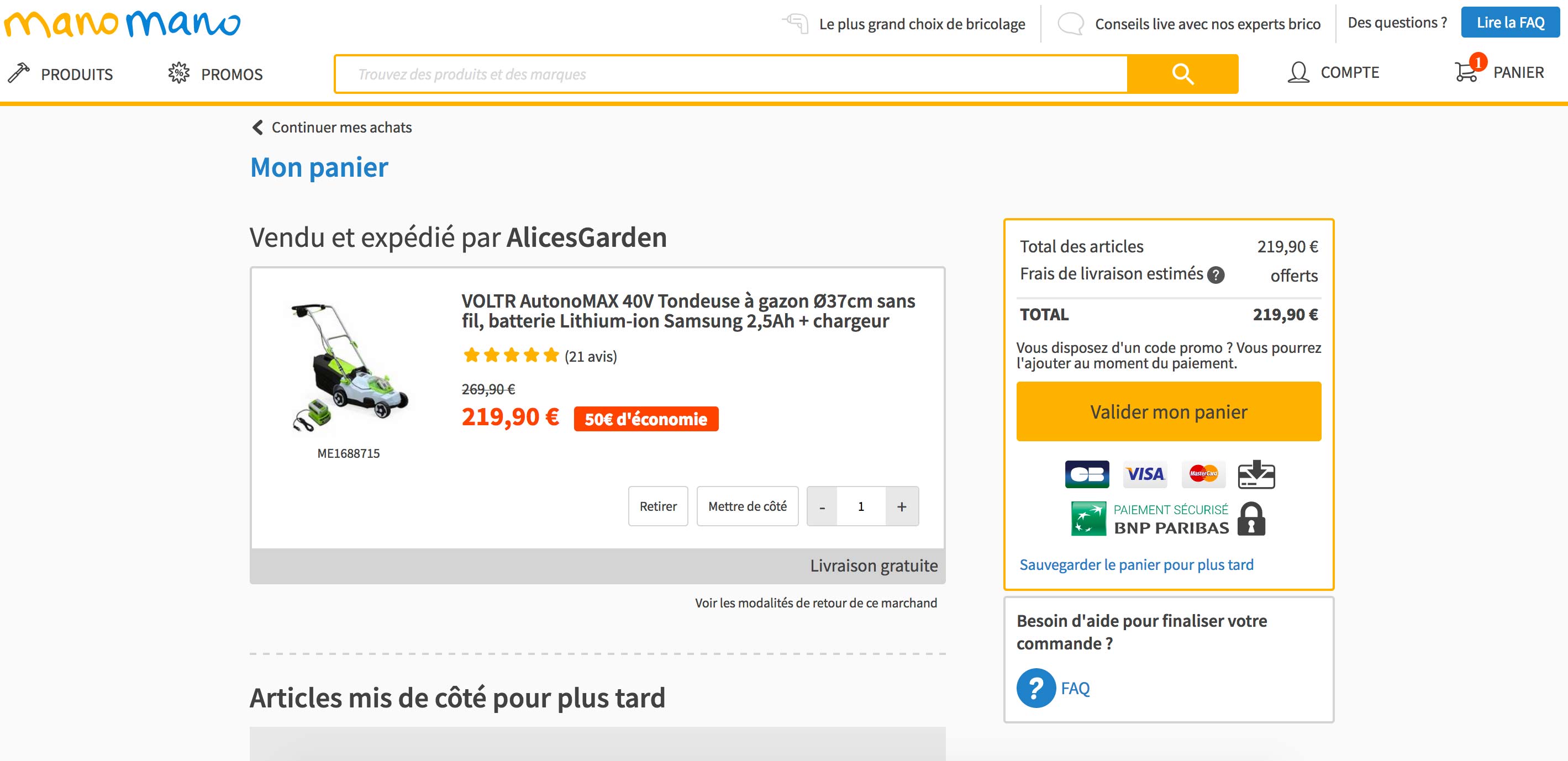This screenshot has width=1568, height=761.
Task: Click Valider mon panier button
Action: click(1169, 411)
